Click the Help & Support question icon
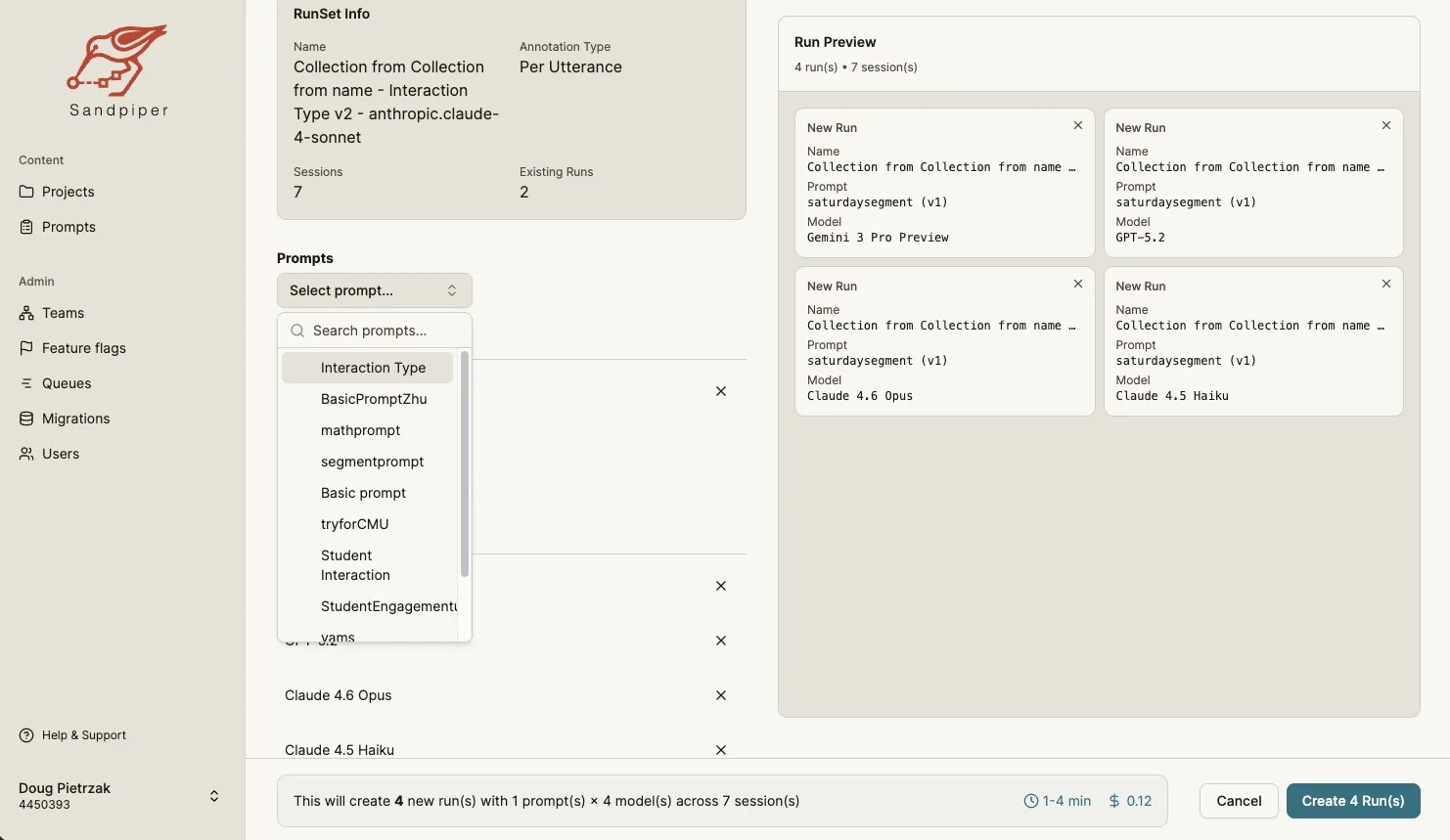 tap(26, 735)
